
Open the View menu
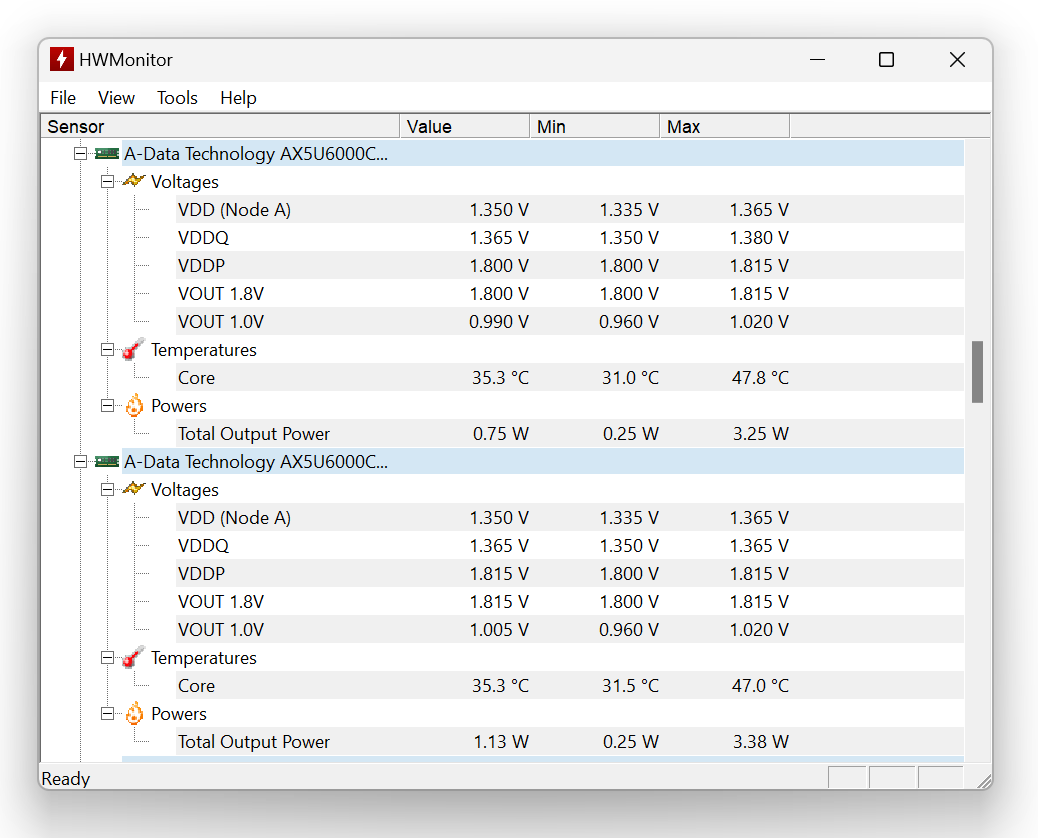tap(116, 98)
